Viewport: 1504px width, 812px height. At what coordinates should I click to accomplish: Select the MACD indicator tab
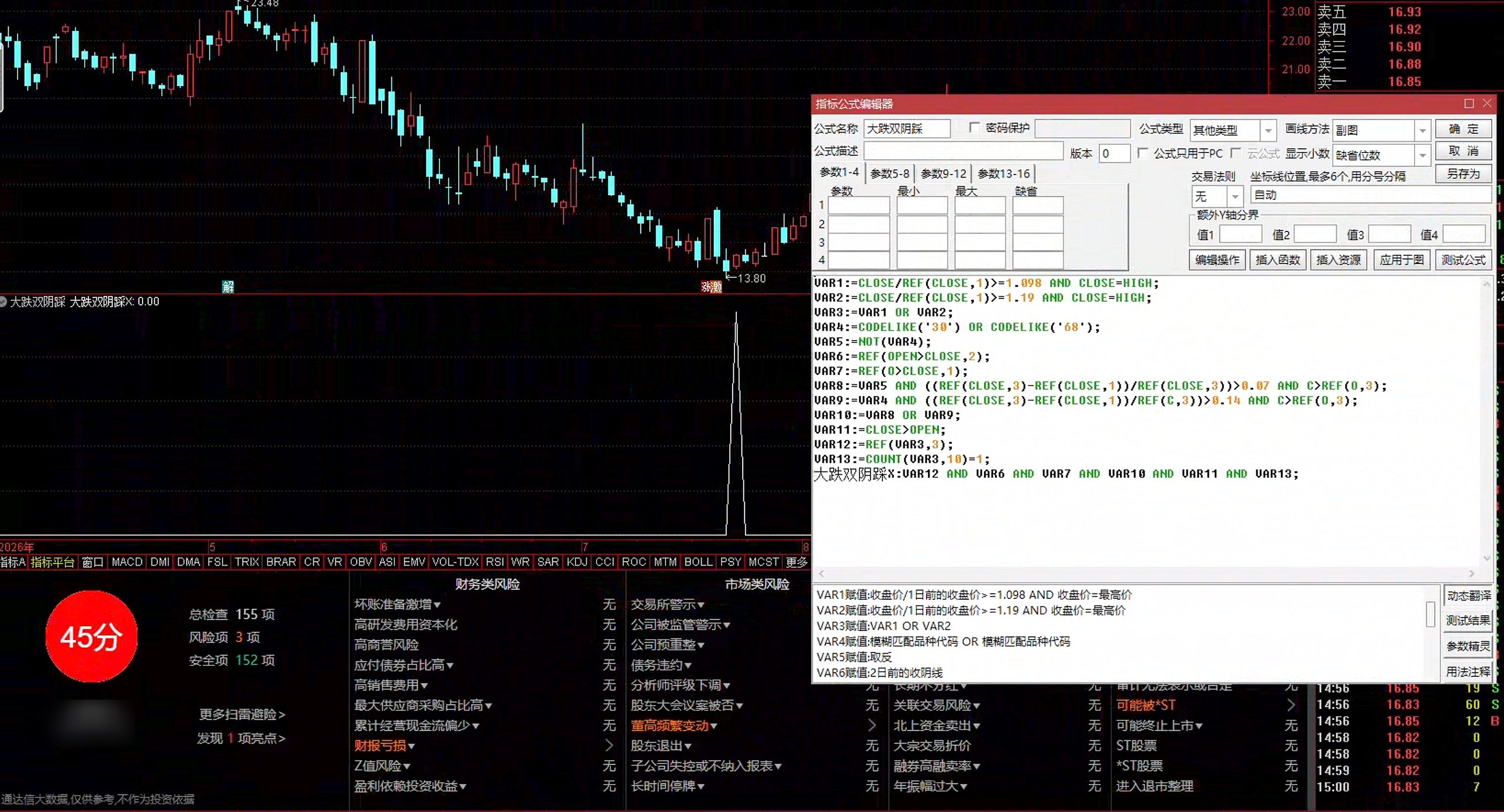(x=127, y=562)
